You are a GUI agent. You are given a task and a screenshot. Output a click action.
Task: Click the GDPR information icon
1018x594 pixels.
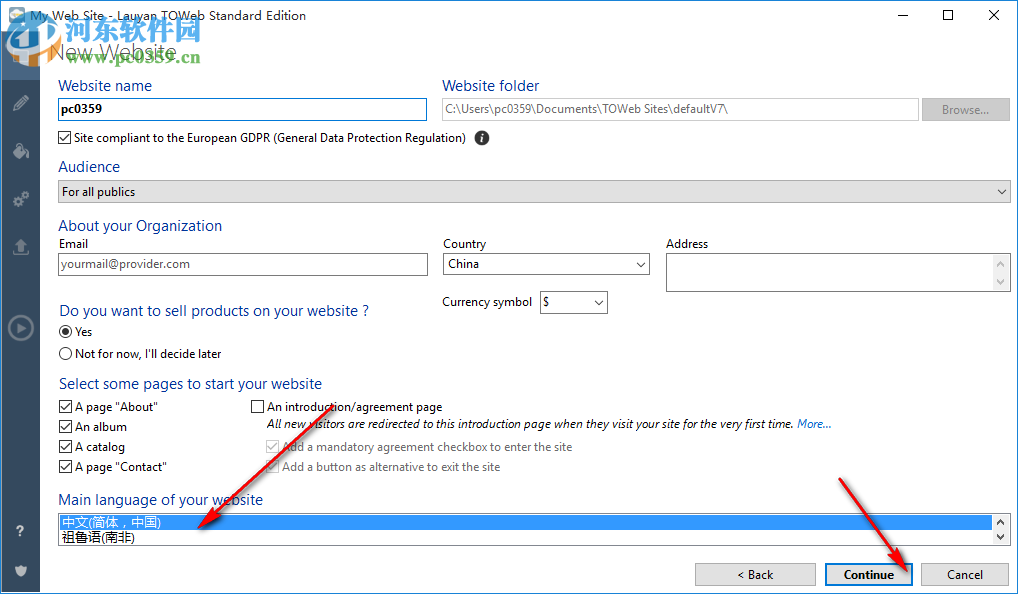point(482,138)
